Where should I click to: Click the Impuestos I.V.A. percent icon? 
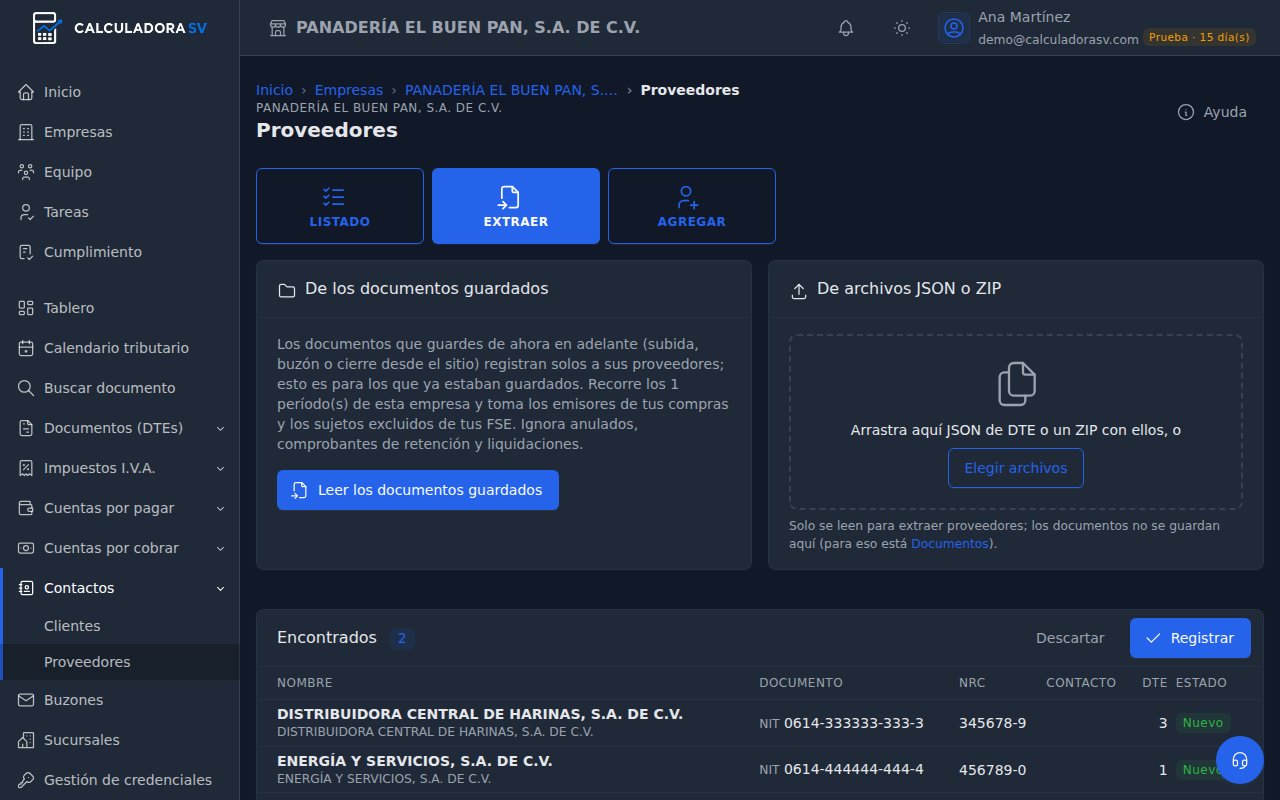(x=26, y=468)
